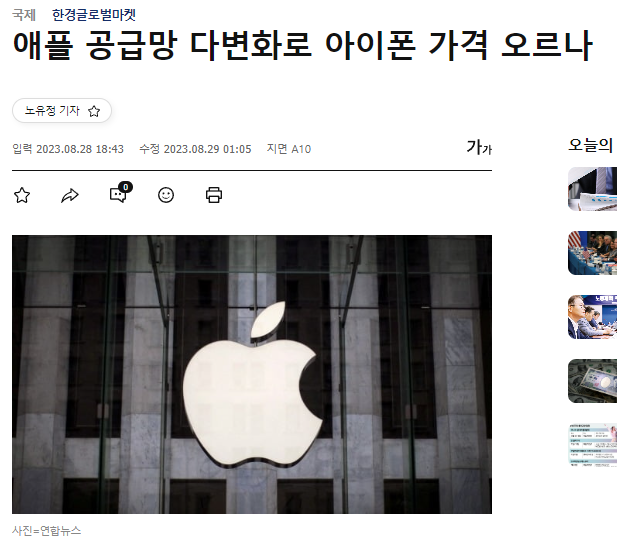
Task: Adjust the font size with 가가 control
Action: (479, 148)
